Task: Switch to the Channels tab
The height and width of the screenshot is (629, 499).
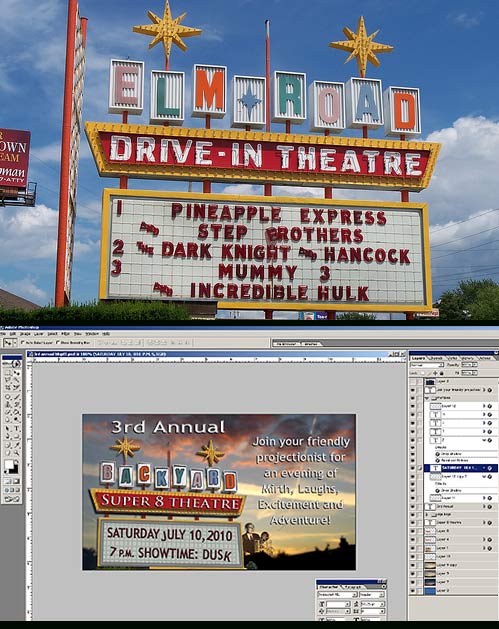Action: coord(436,358)
